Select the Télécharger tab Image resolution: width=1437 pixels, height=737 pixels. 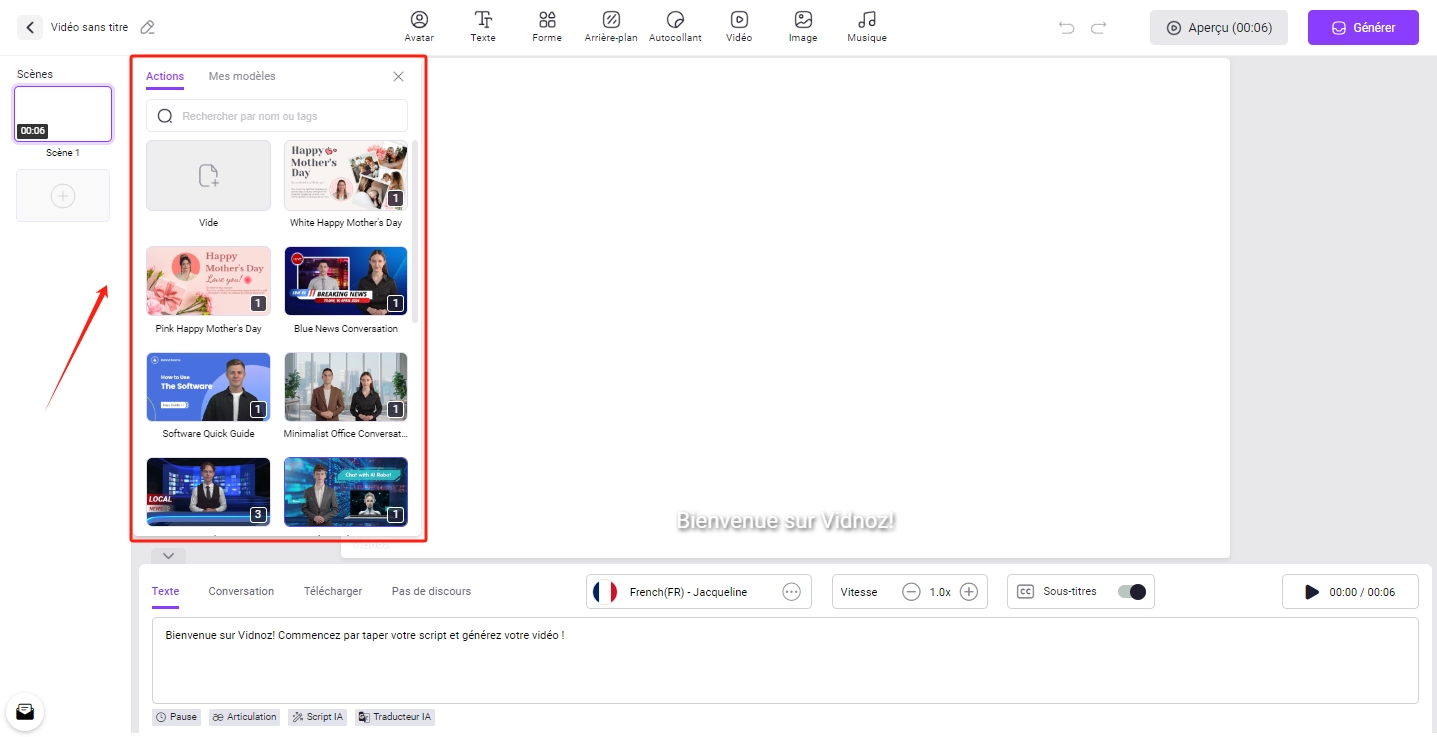pos(333,592)
